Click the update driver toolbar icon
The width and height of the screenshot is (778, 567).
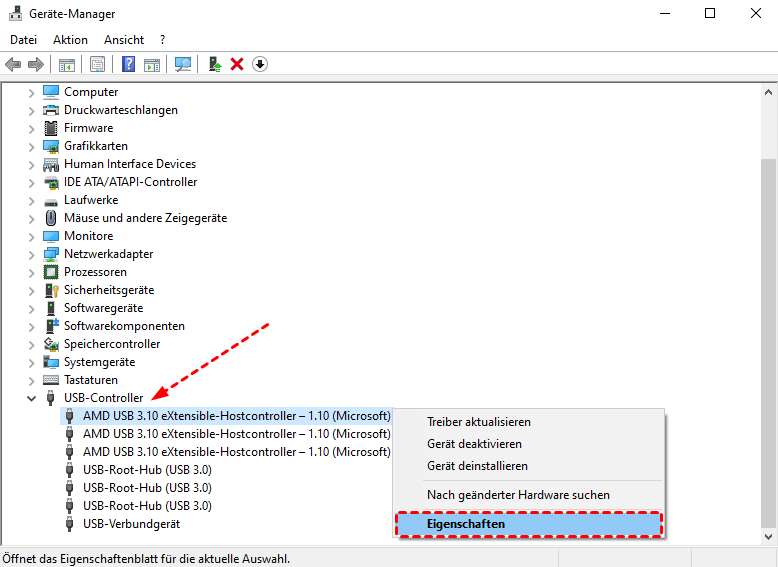coord(214,64)
